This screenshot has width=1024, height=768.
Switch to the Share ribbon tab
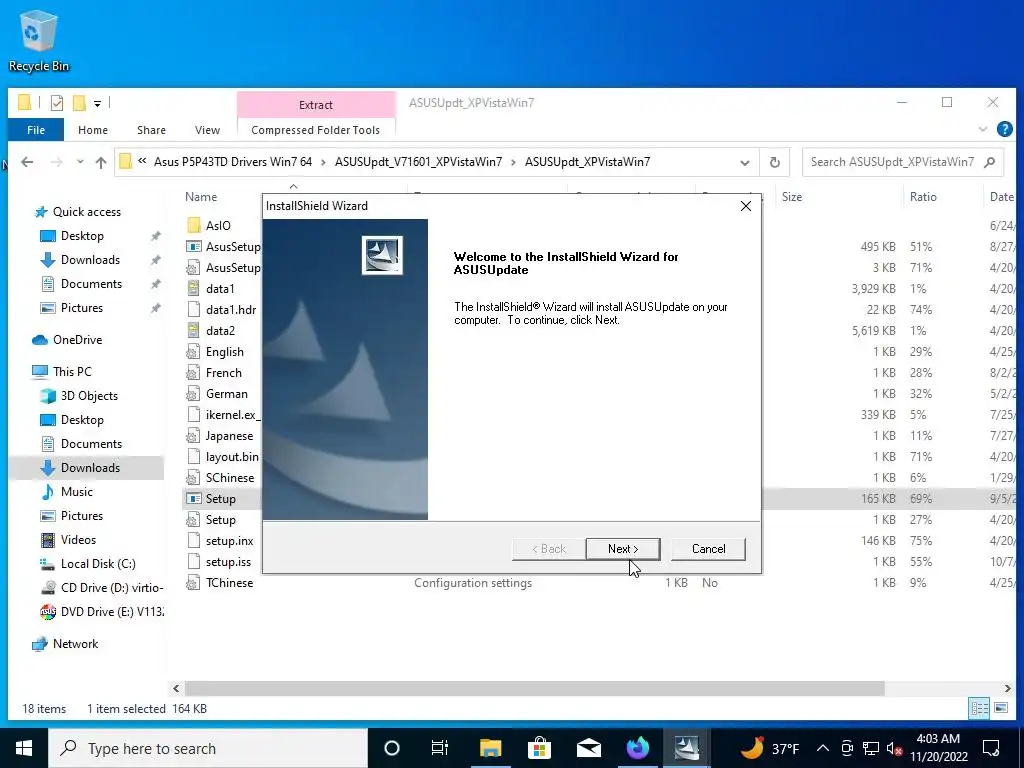click(151, 130)
